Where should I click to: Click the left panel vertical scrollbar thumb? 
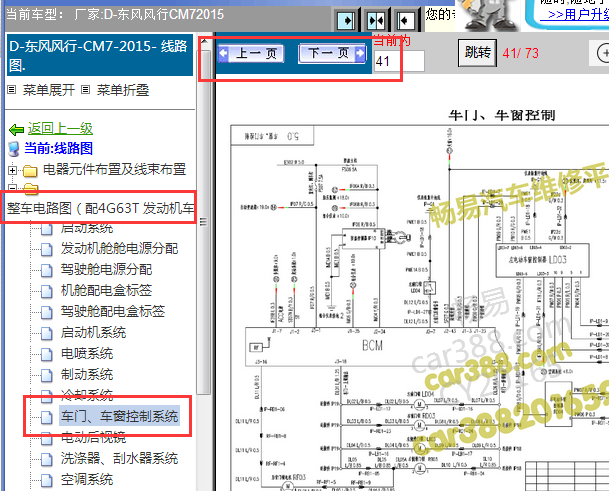pos(204,222)
